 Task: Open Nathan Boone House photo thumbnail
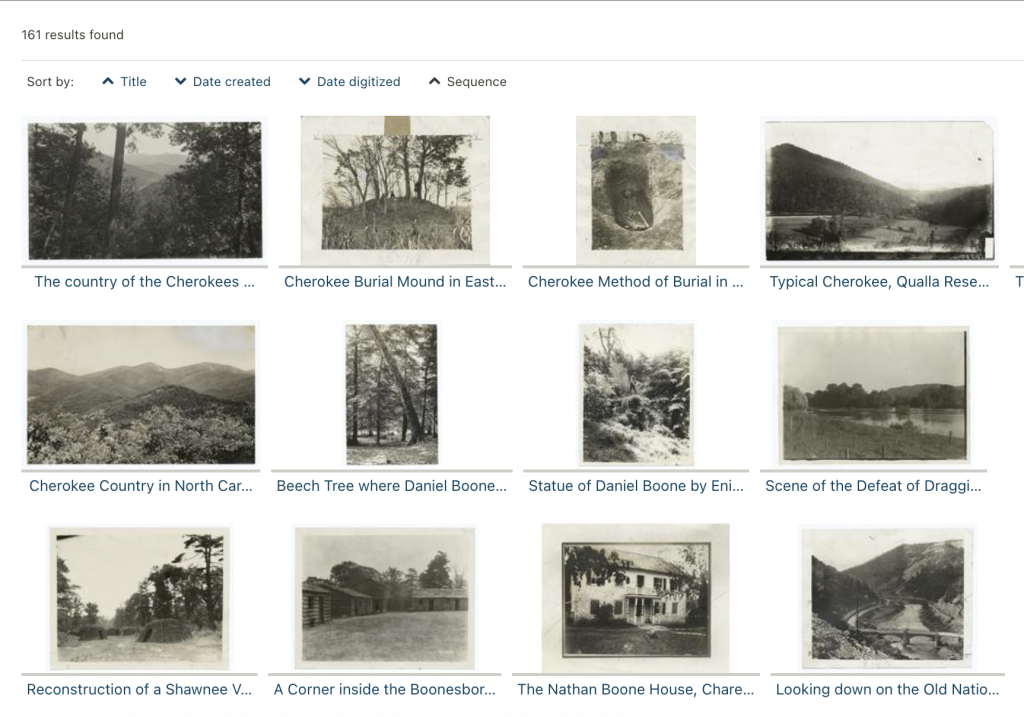click(x=636, y=598)
